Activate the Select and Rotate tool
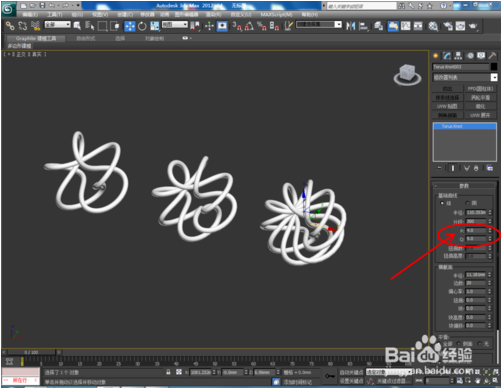Viewport: 503px width, 389px height. (x=142, y=26)
